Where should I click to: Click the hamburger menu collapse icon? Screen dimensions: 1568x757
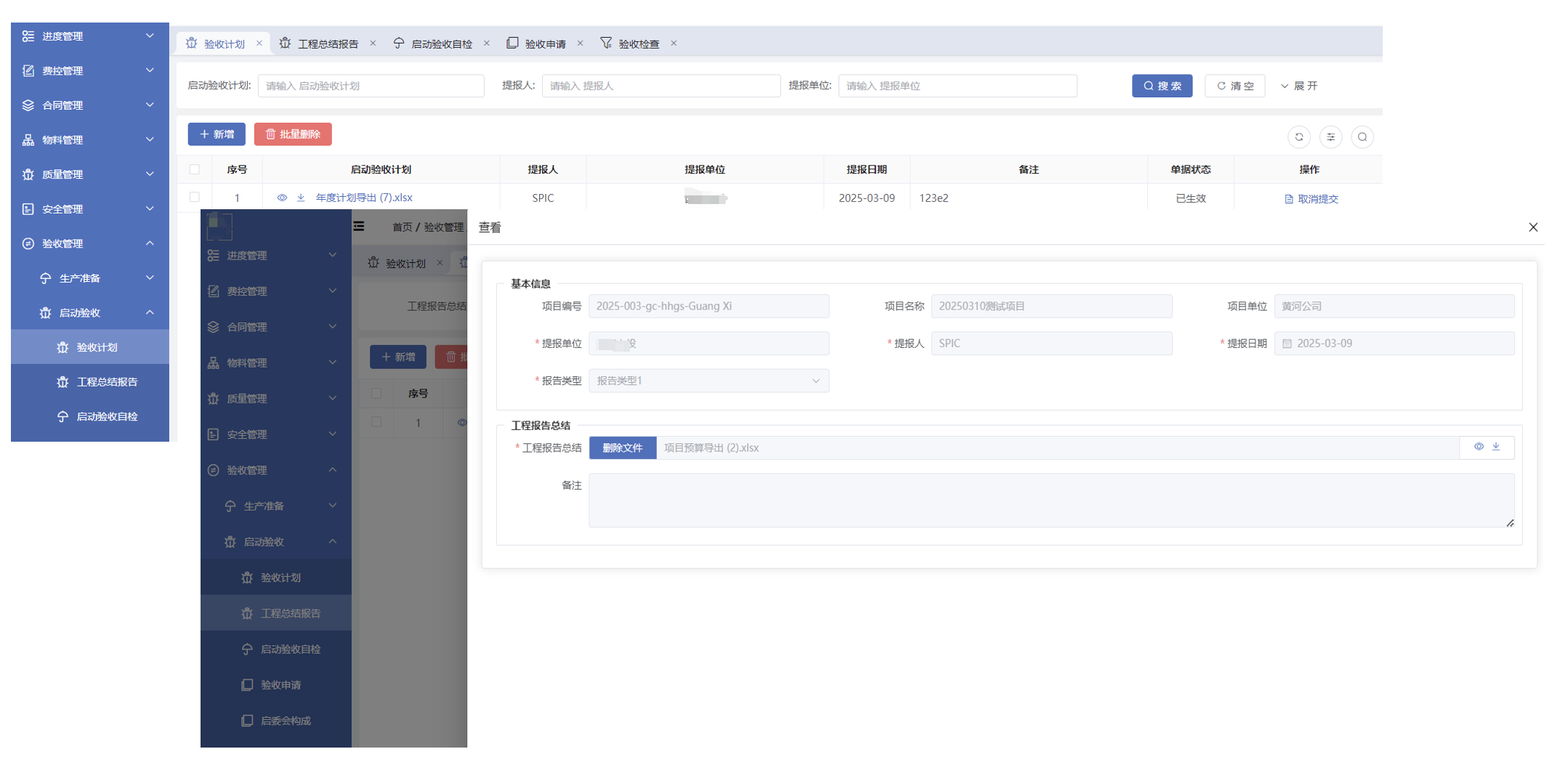point(359,227)
